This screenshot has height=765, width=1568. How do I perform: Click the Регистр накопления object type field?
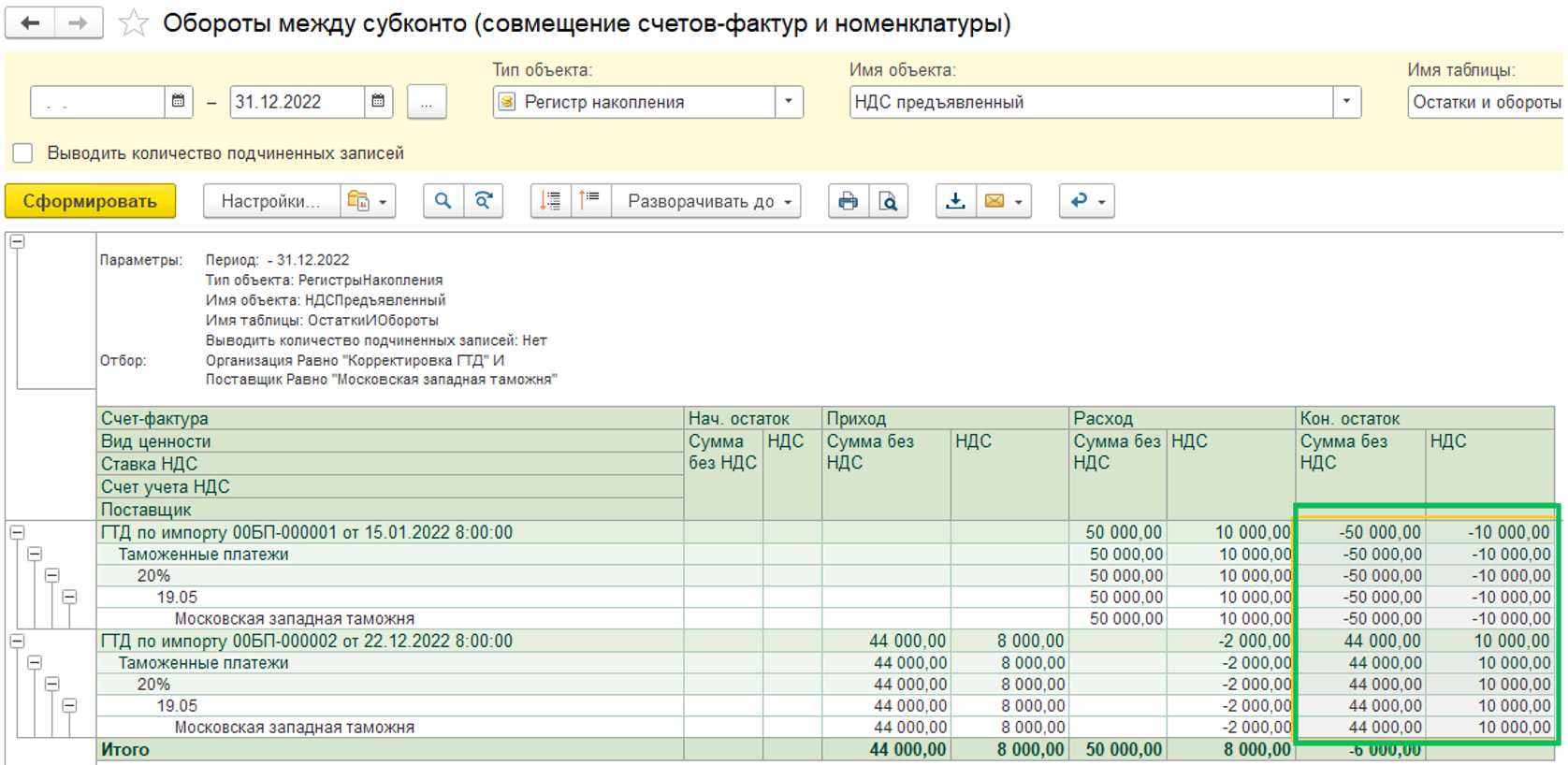(x=634, y=102)
